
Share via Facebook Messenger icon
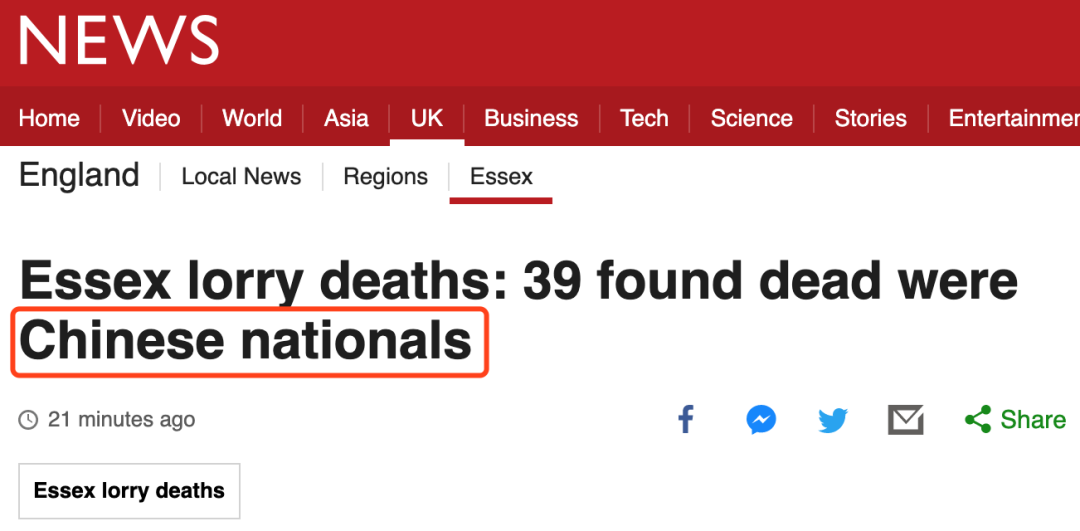(761, 419)
